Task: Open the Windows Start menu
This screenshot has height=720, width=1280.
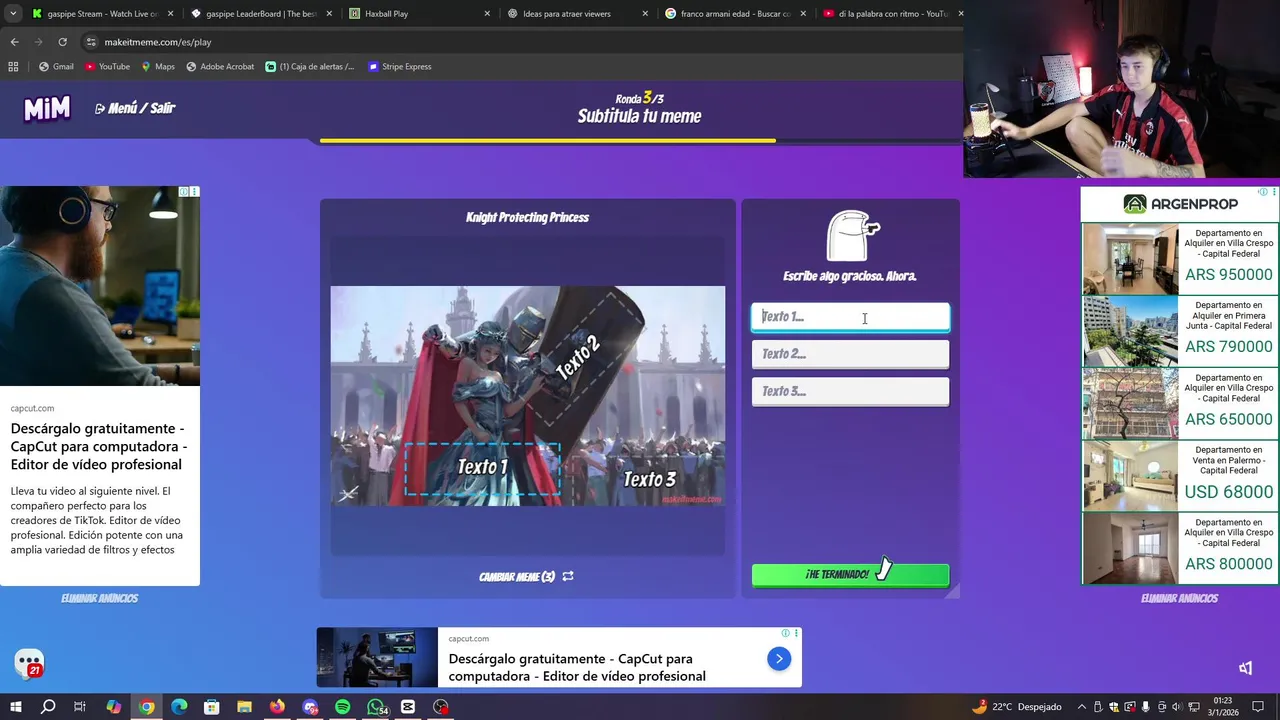Action: [x=16, y=707]
